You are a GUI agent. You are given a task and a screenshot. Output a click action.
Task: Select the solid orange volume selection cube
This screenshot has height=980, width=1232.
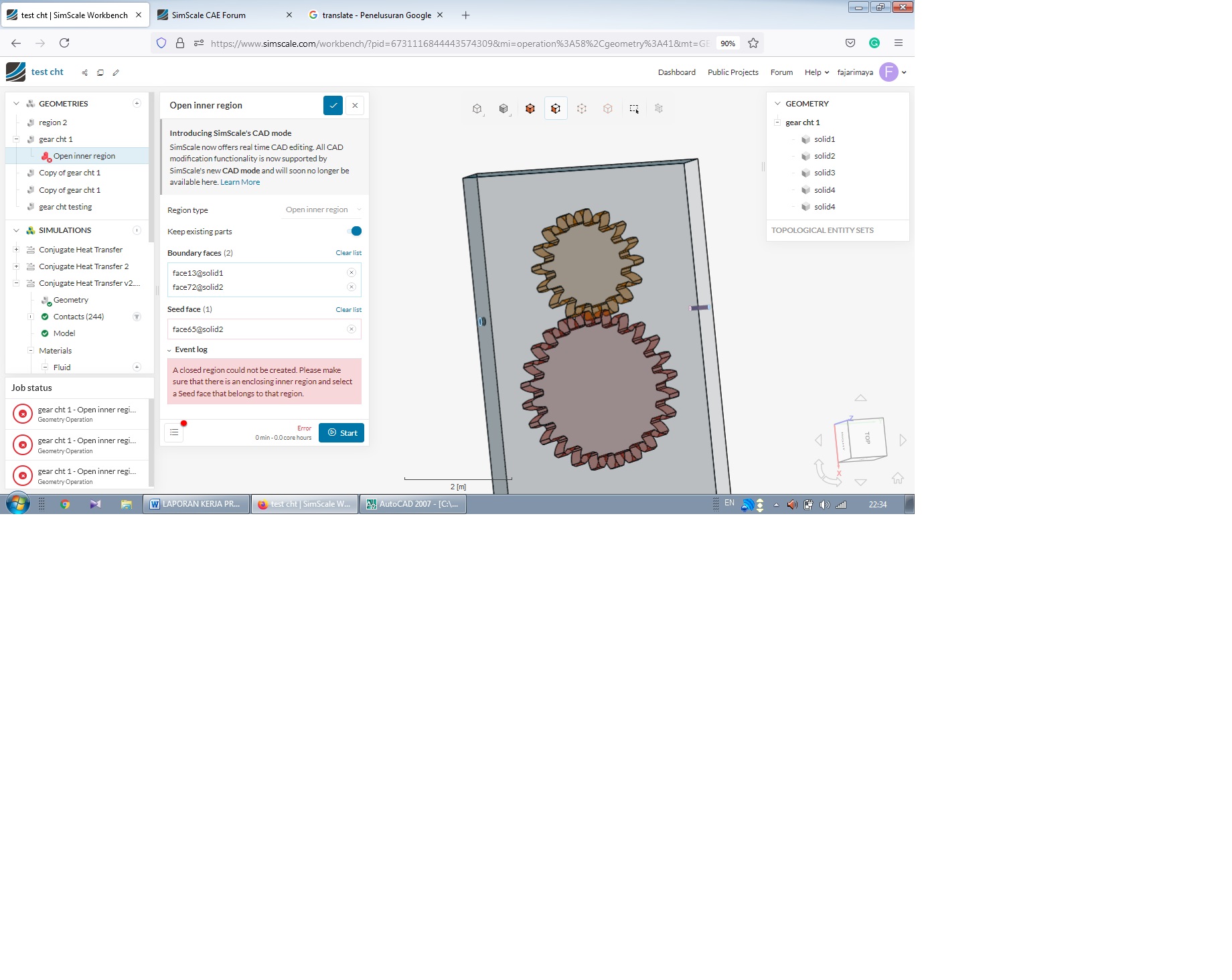(530, 108)
